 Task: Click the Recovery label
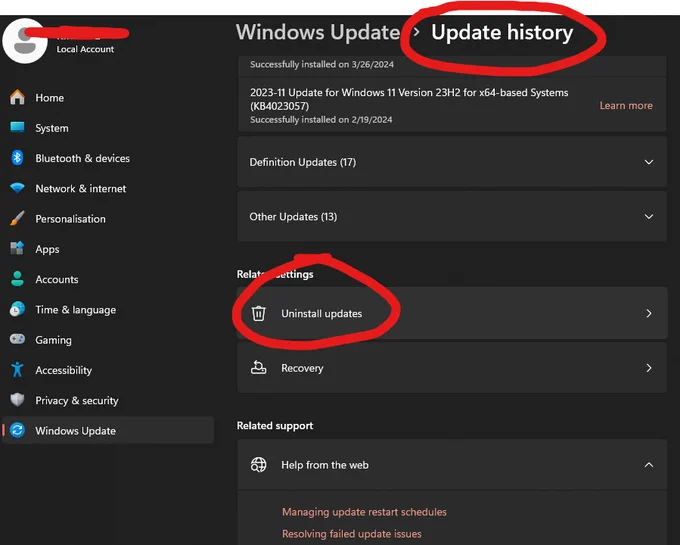click(x=302, y=368)
